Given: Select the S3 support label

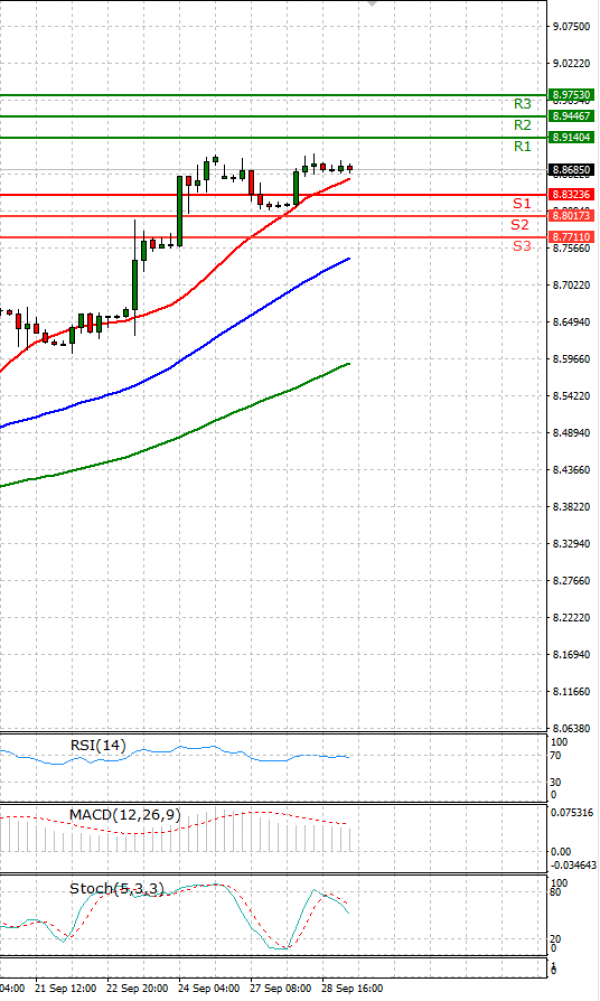Looking at the screenshot, I should [521, 246].
